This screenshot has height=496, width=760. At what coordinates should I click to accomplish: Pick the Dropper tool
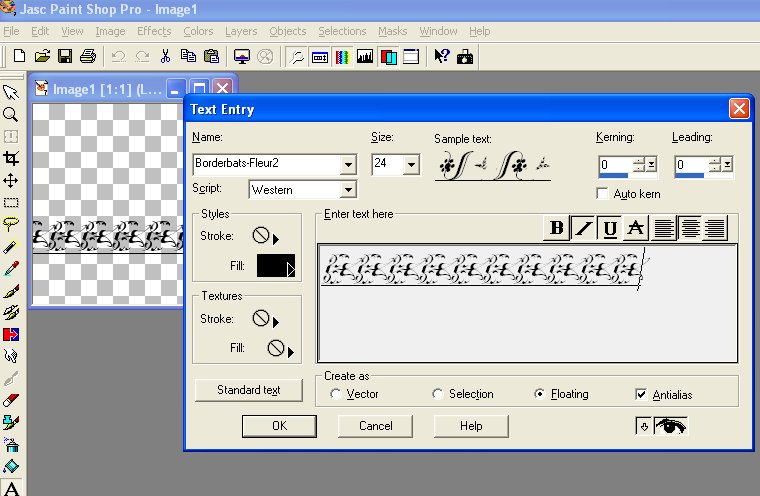(11, 268)
